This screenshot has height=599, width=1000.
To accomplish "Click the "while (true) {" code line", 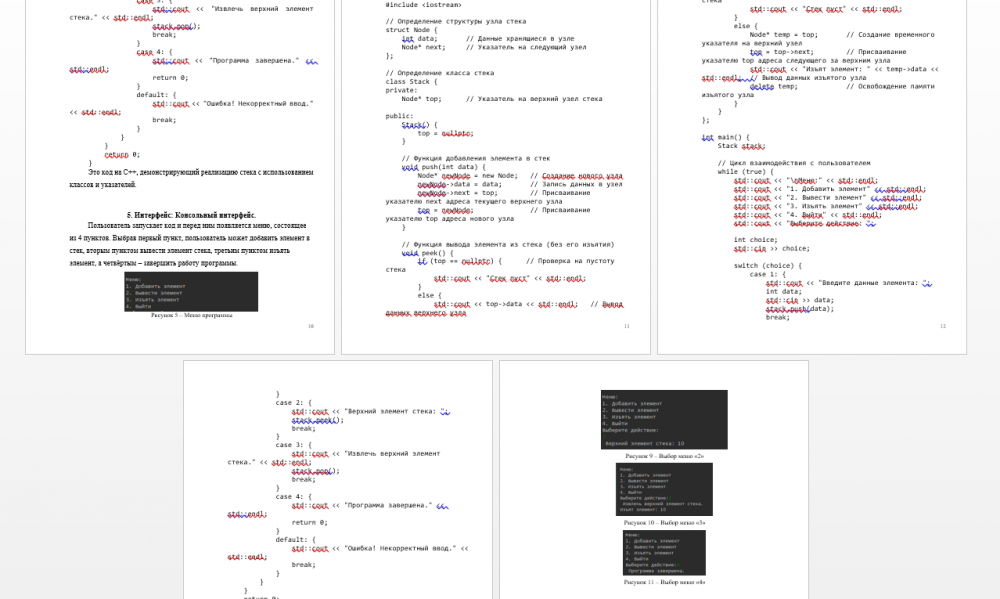I will [745, 172].
